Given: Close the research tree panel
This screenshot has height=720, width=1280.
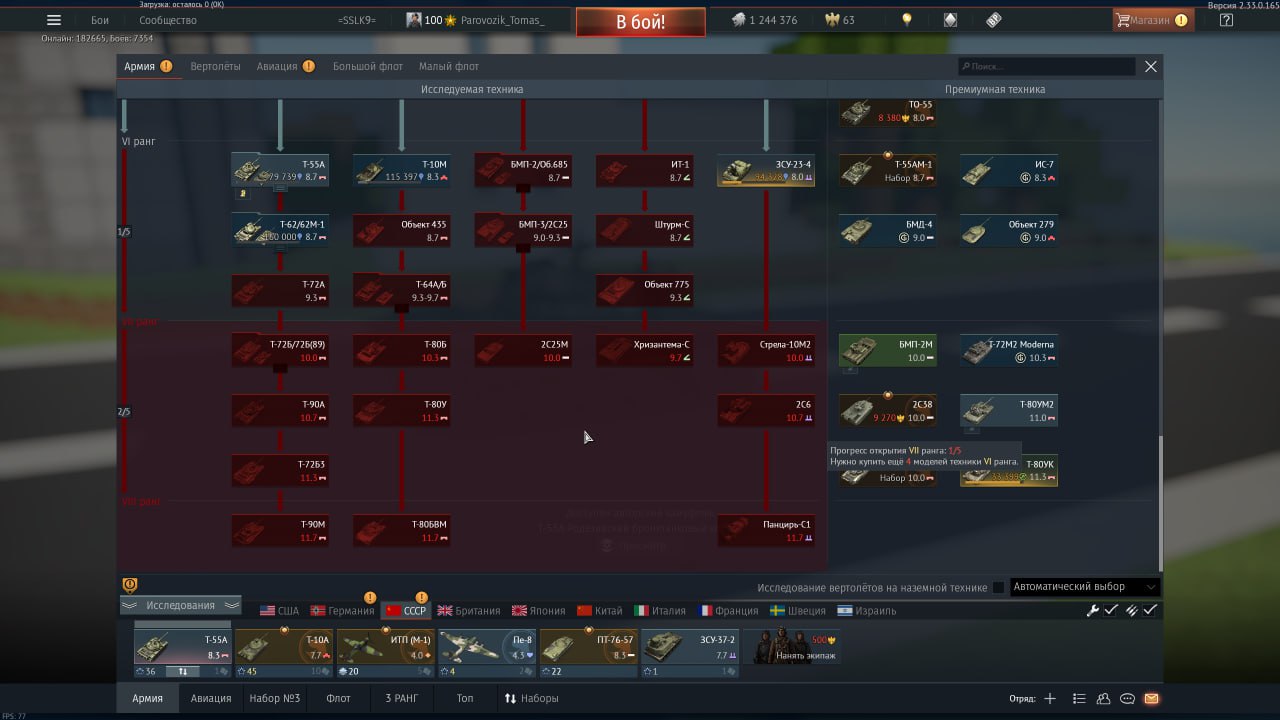Looking at the screenshot, I should [1151, 66].
